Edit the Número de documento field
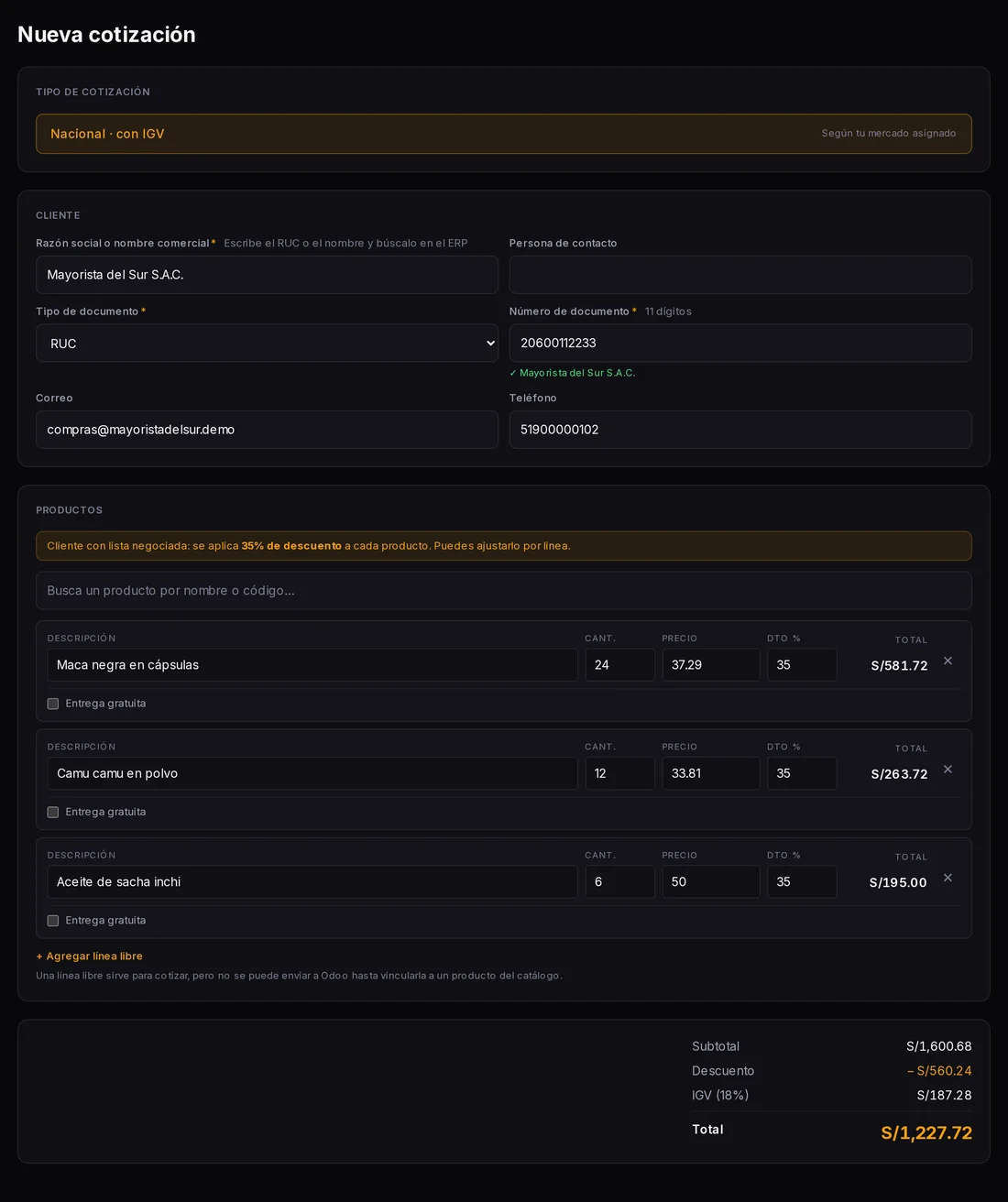 point(740,343)
